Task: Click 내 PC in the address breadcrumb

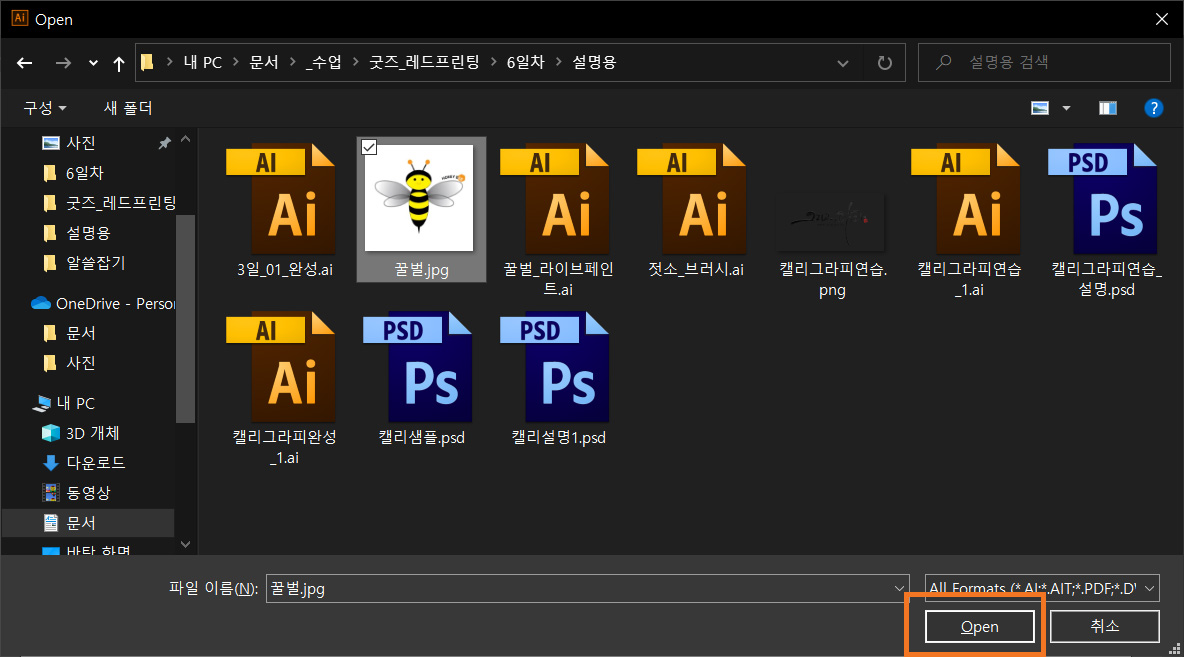Action: [x=202, y=63]
